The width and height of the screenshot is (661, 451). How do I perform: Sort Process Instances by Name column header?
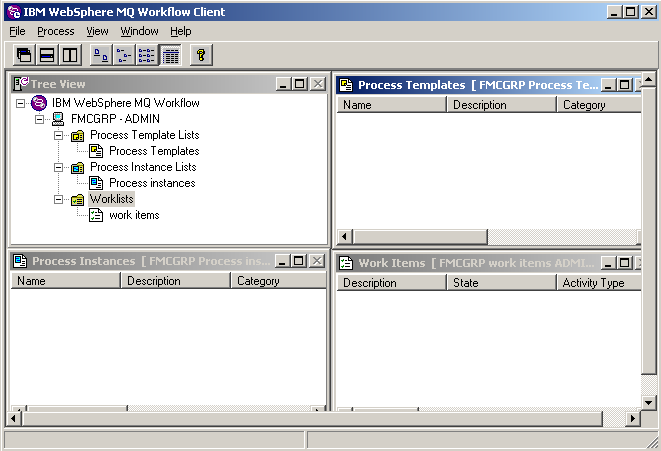tap(65, 281)
